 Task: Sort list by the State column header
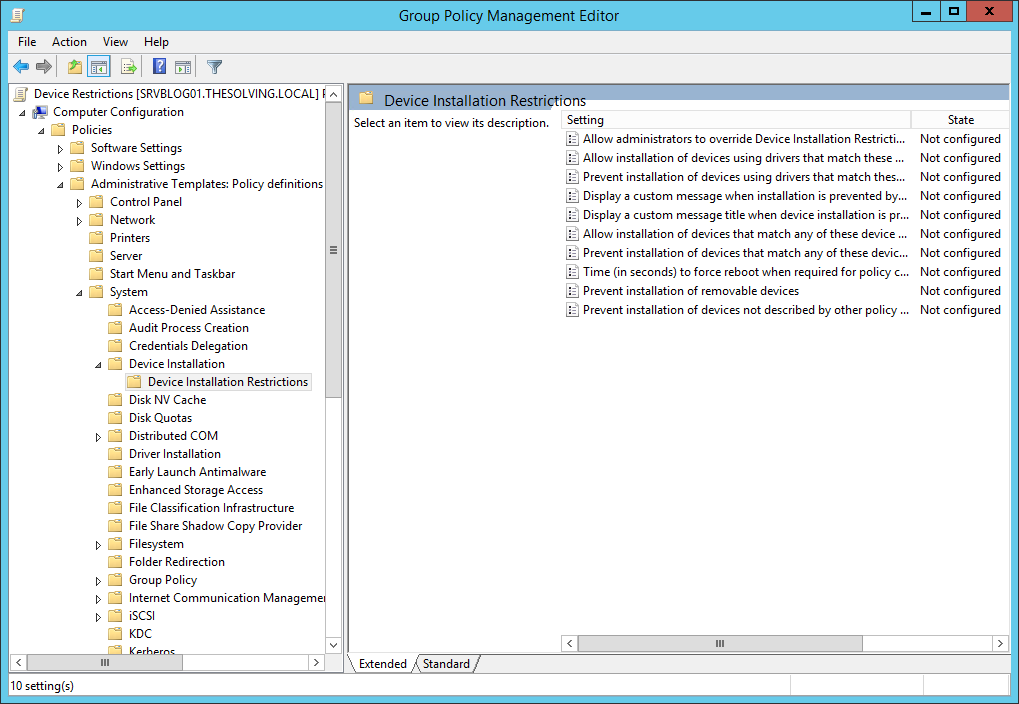point(960,120)
